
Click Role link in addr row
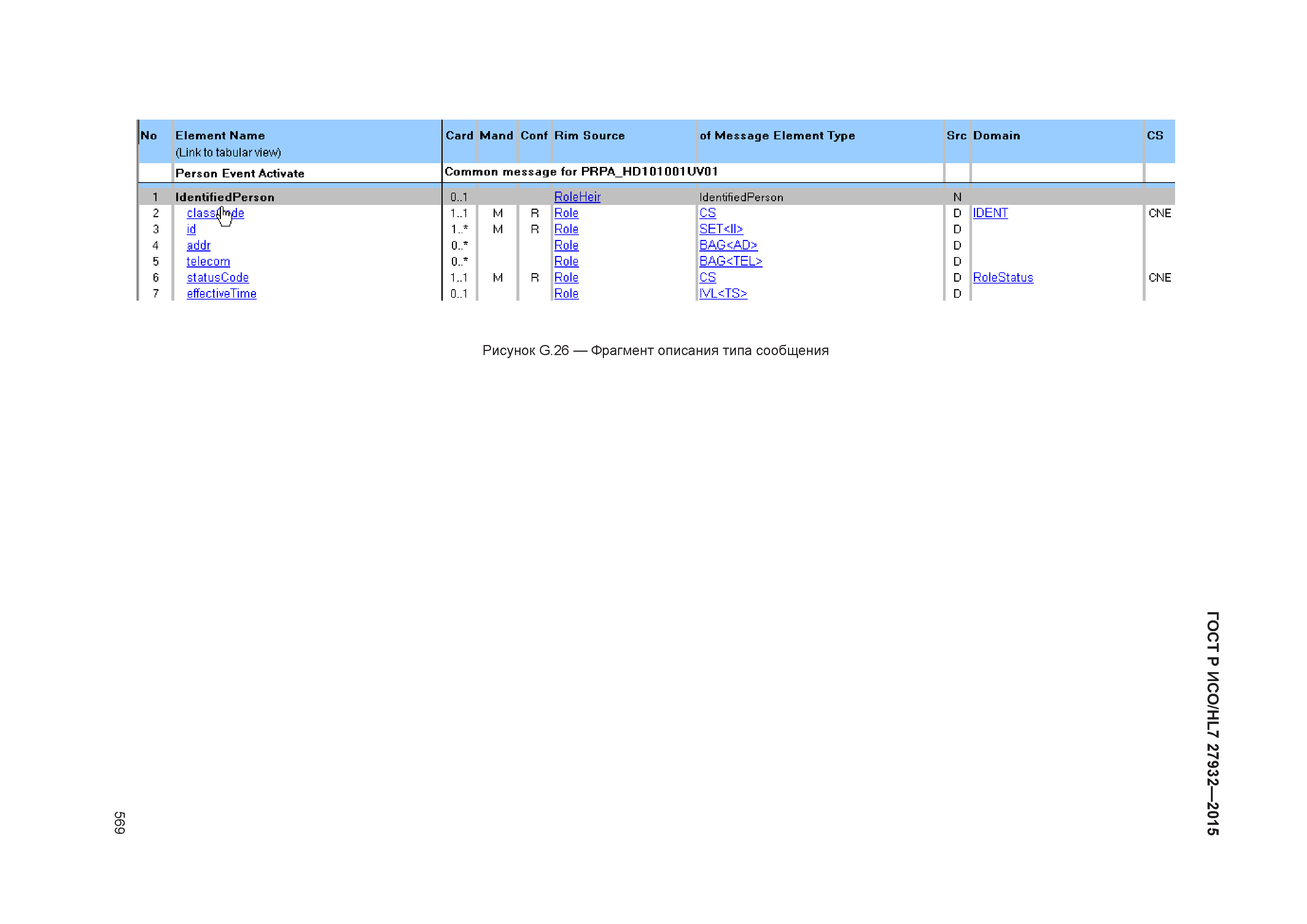coord(566,246)
